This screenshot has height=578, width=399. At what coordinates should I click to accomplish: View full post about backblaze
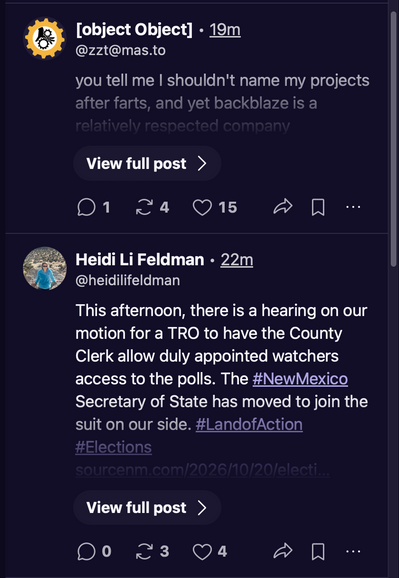coord(147,163)
